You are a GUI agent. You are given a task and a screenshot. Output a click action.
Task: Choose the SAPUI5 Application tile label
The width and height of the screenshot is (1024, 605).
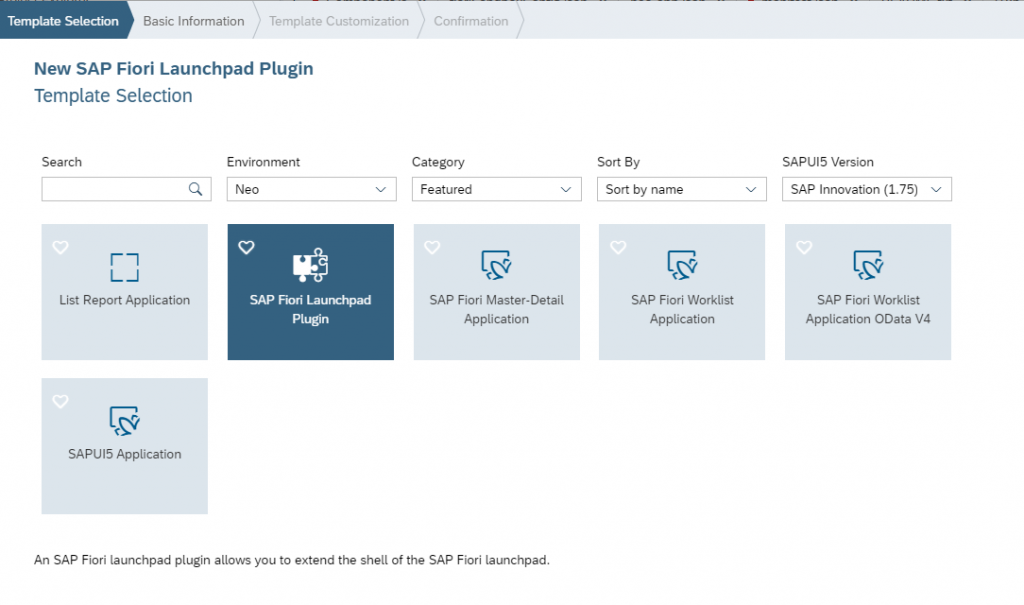click(x=125, y=454)
